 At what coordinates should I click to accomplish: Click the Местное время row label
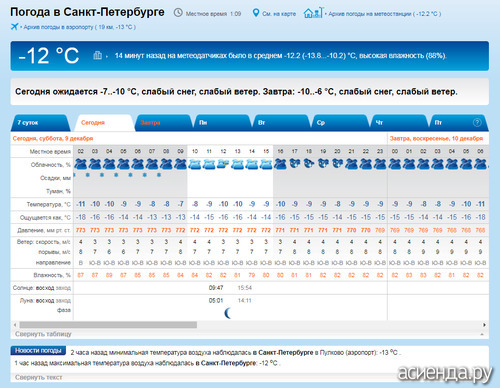(x=50, y=152)
